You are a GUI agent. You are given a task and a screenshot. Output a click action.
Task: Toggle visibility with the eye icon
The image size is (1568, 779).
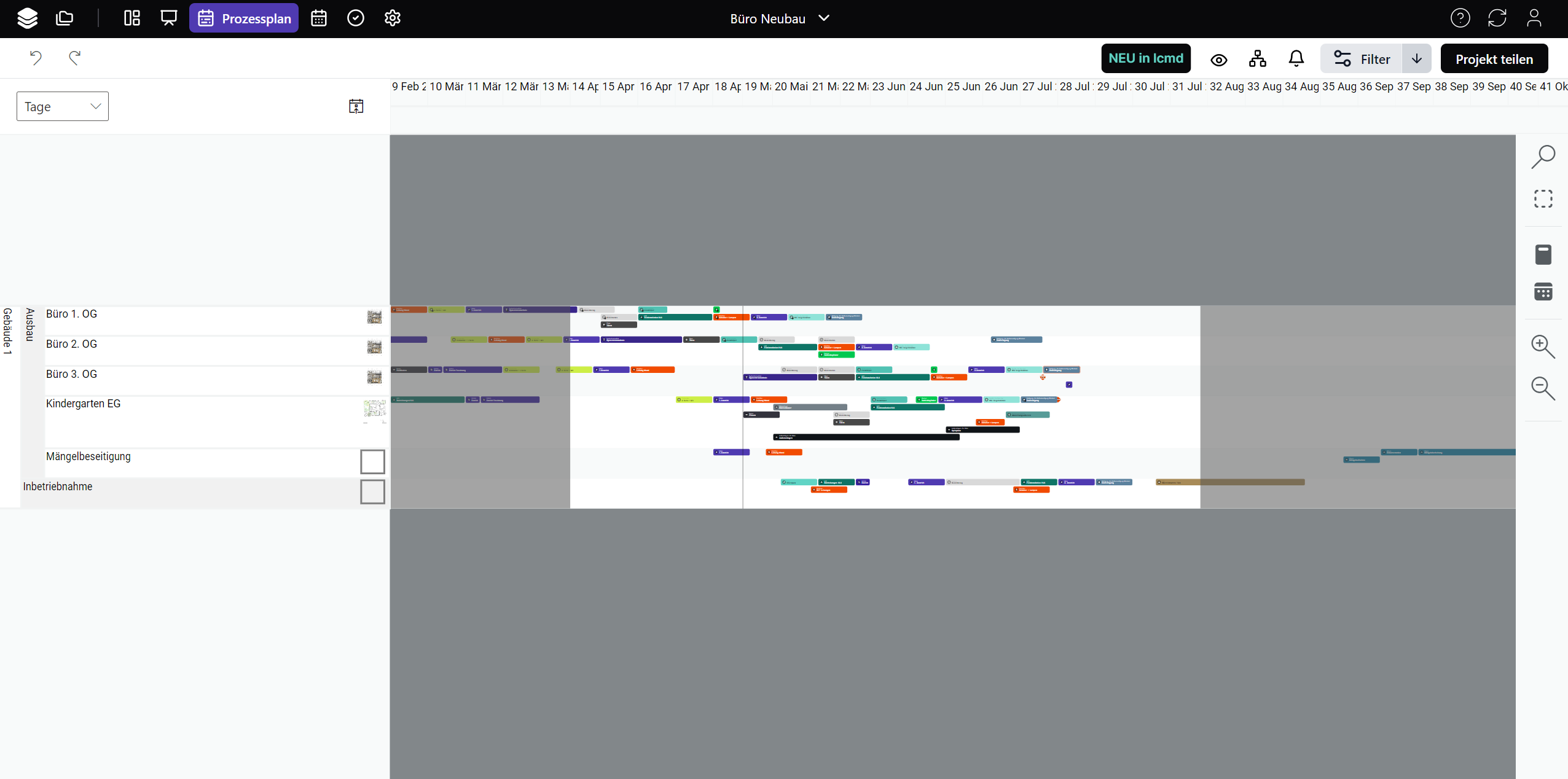(x=1219, y=60)
